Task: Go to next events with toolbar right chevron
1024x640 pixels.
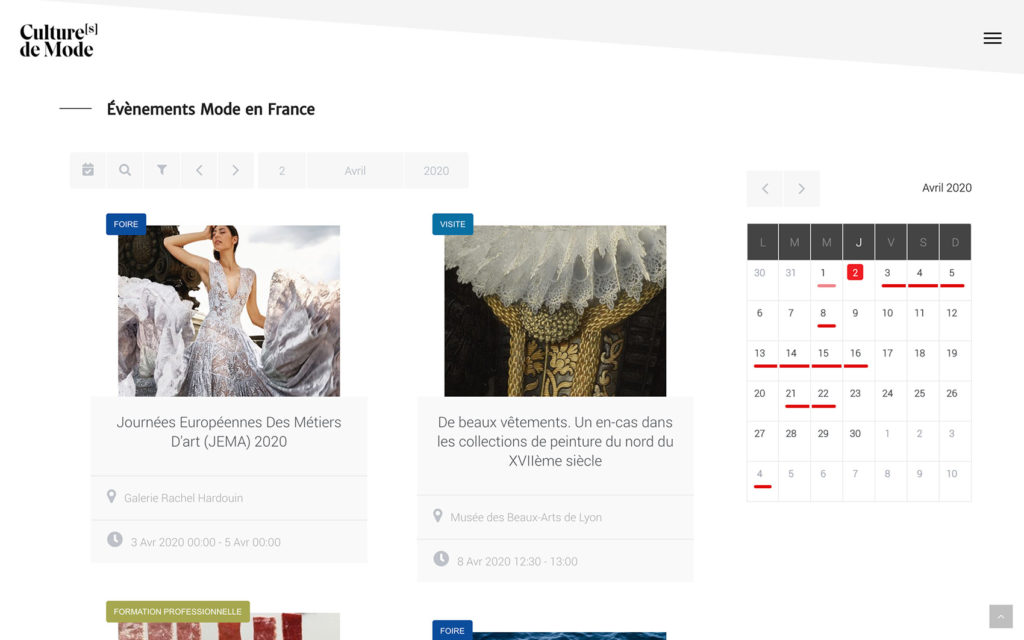Action: 235,170
